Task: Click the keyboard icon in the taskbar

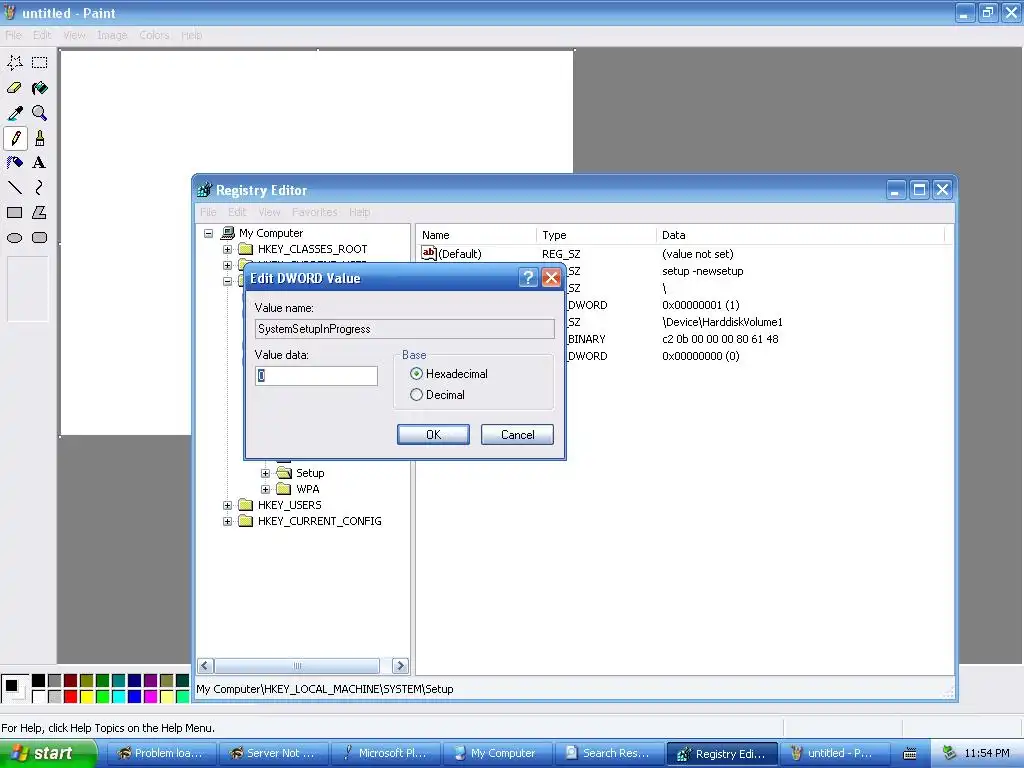Action: point(910,754)
